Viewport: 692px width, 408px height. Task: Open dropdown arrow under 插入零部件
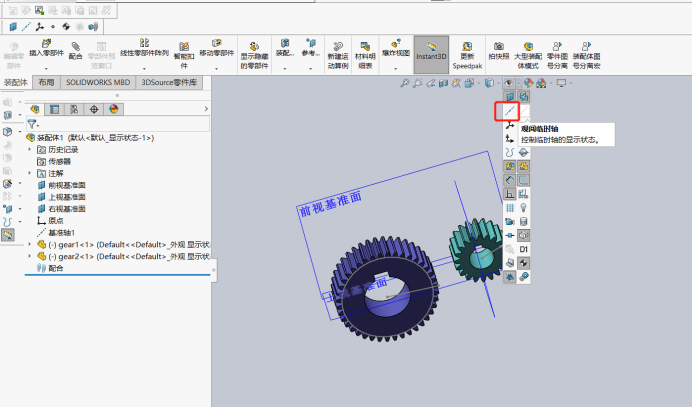pyautogui.click(x=46, y=68)
